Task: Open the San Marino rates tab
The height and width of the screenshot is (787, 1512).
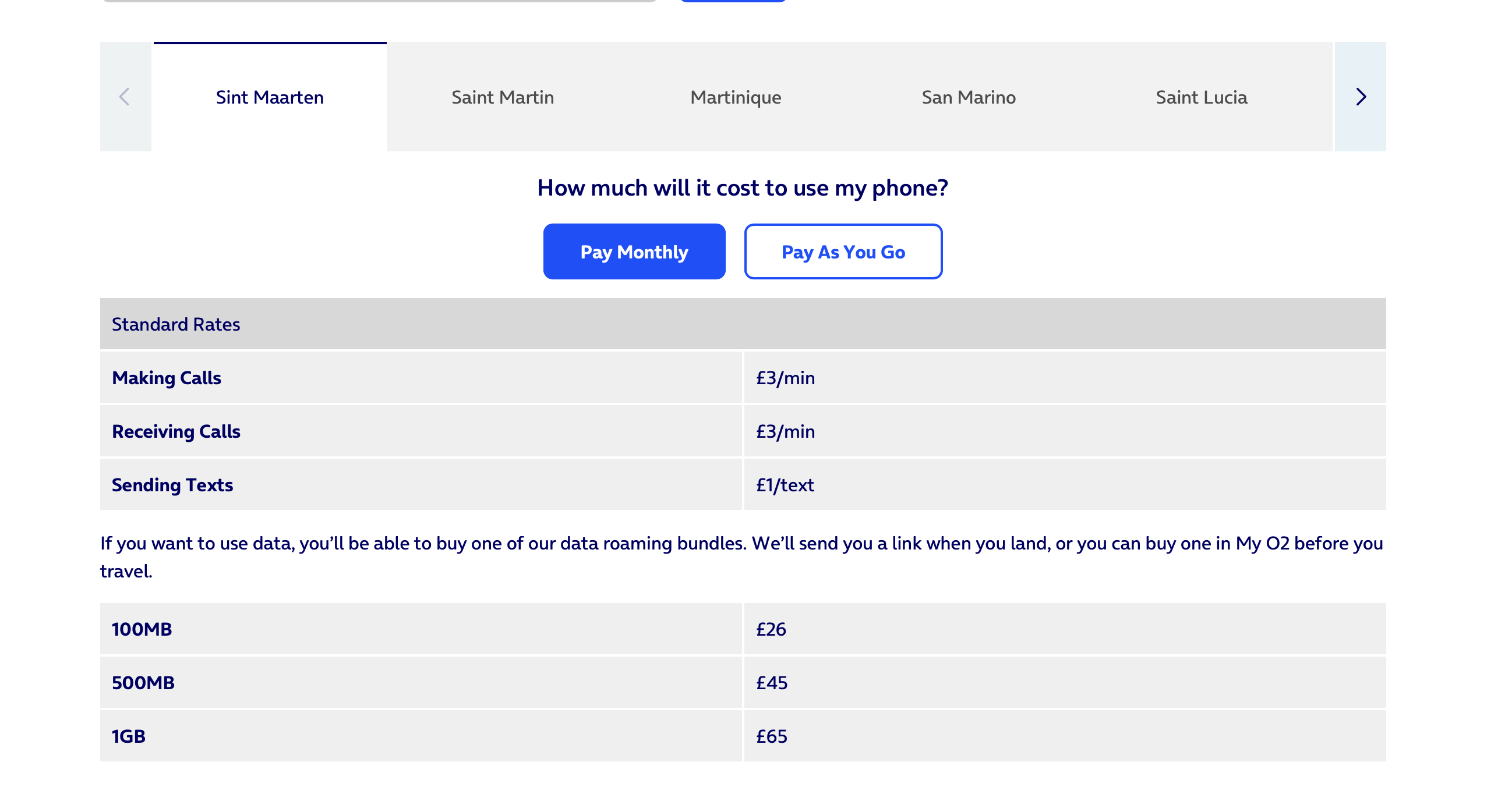Action: tap(969, 97)
